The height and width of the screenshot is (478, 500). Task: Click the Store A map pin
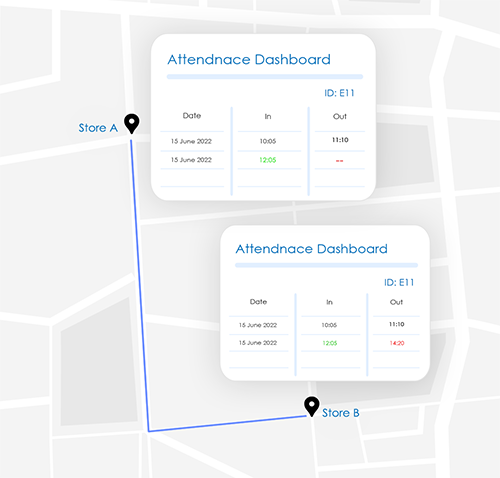click(132, 123)
